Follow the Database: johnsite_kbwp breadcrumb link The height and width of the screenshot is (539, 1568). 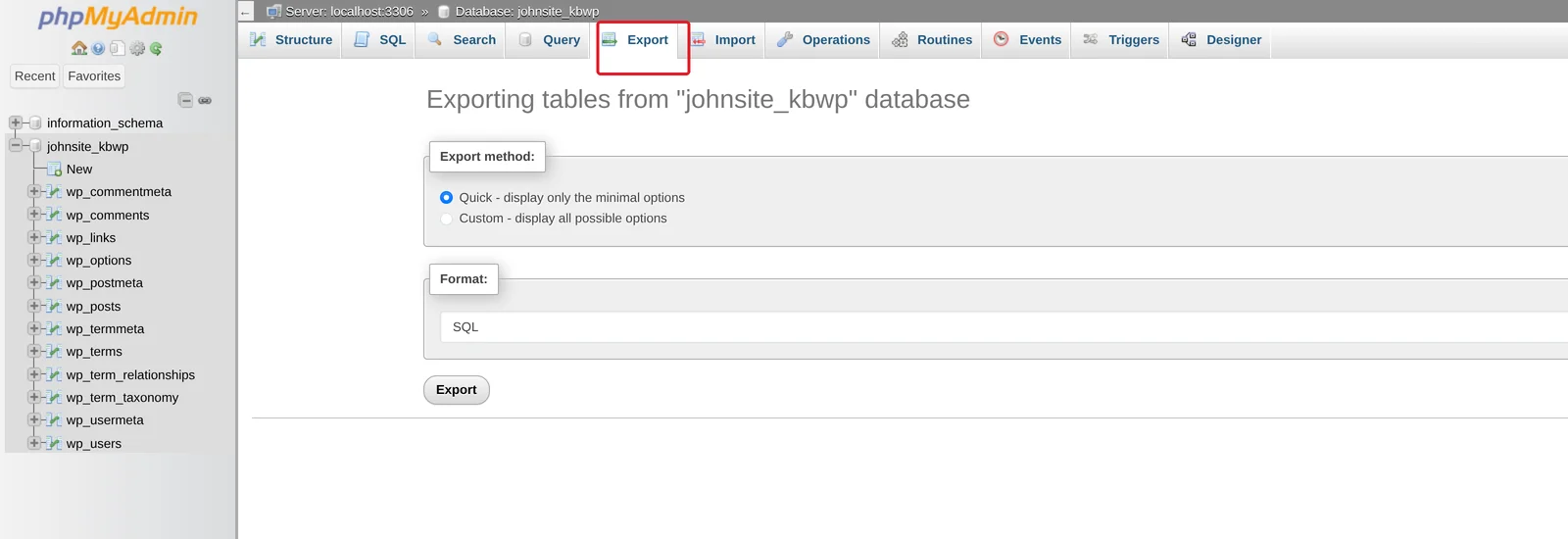click(527, 12)
